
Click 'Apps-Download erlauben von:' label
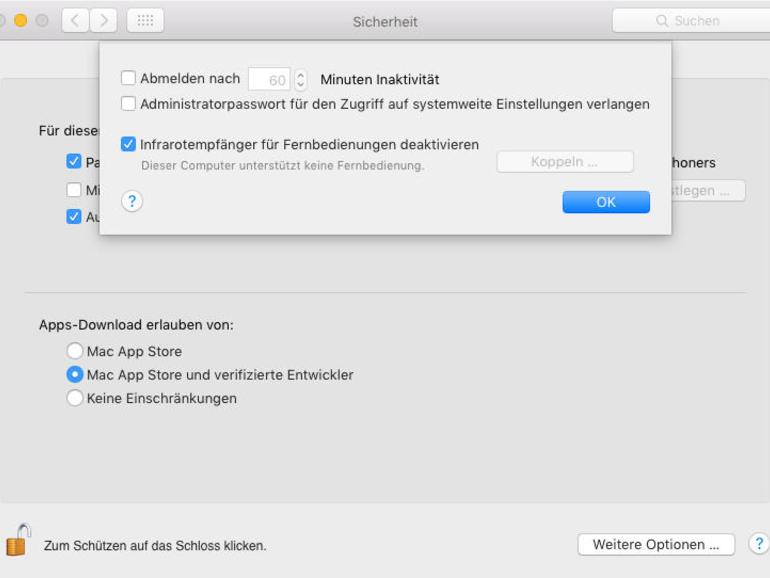point(137,325)
